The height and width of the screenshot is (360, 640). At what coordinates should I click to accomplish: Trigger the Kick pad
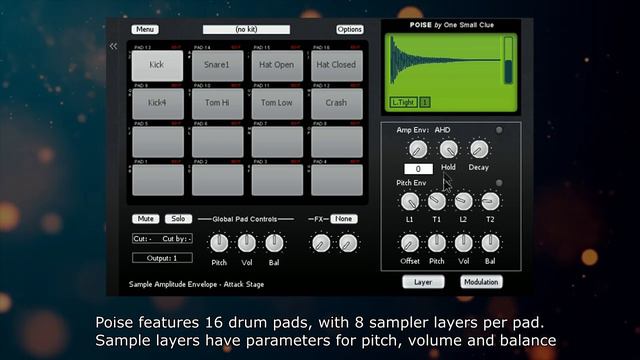(157, 65)
